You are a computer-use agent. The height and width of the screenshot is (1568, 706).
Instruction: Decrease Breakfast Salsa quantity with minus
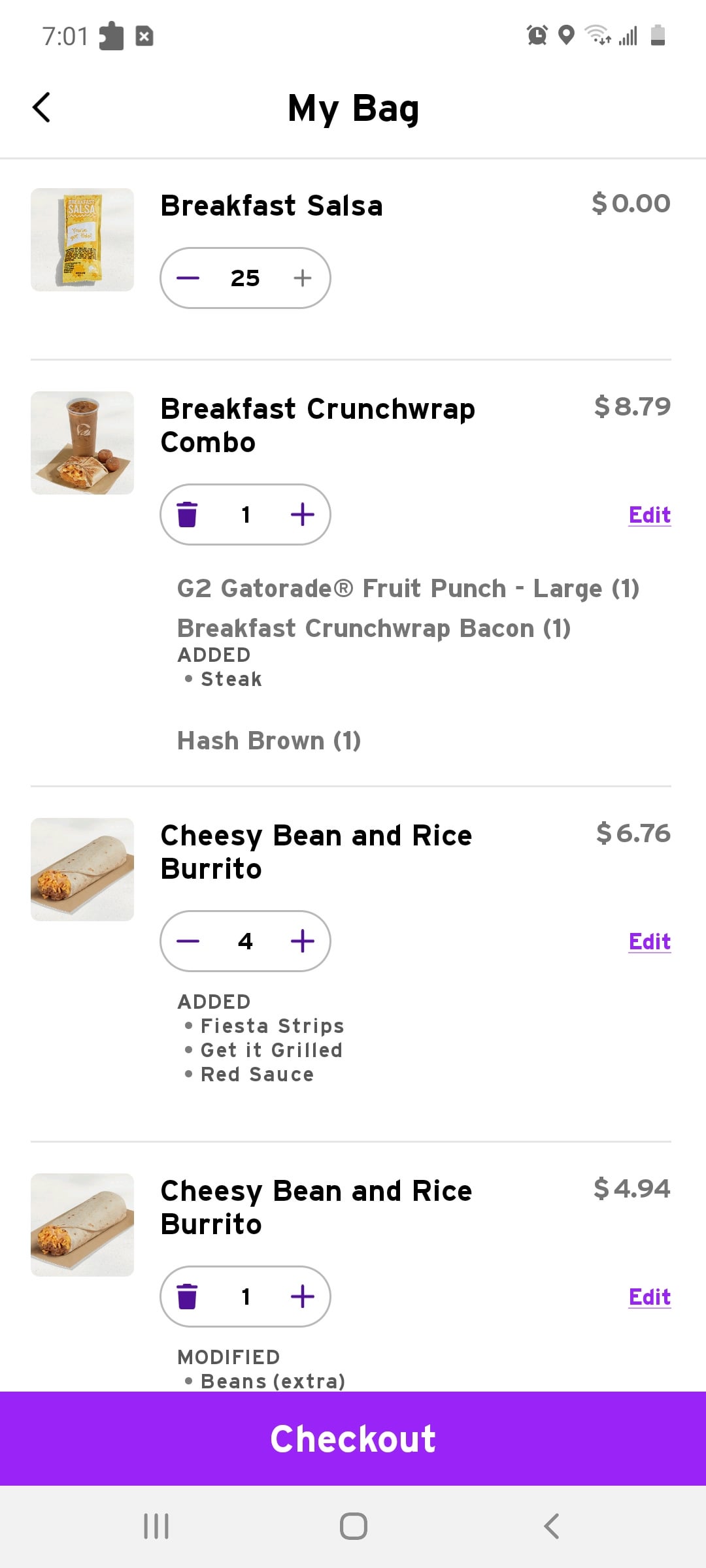(188, 278)
